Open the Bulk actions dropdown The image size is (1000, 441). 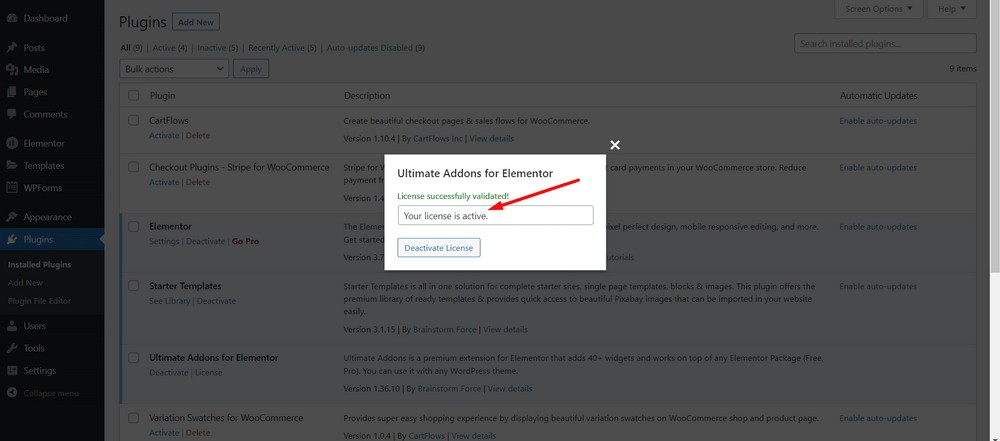tap(173, 69)
